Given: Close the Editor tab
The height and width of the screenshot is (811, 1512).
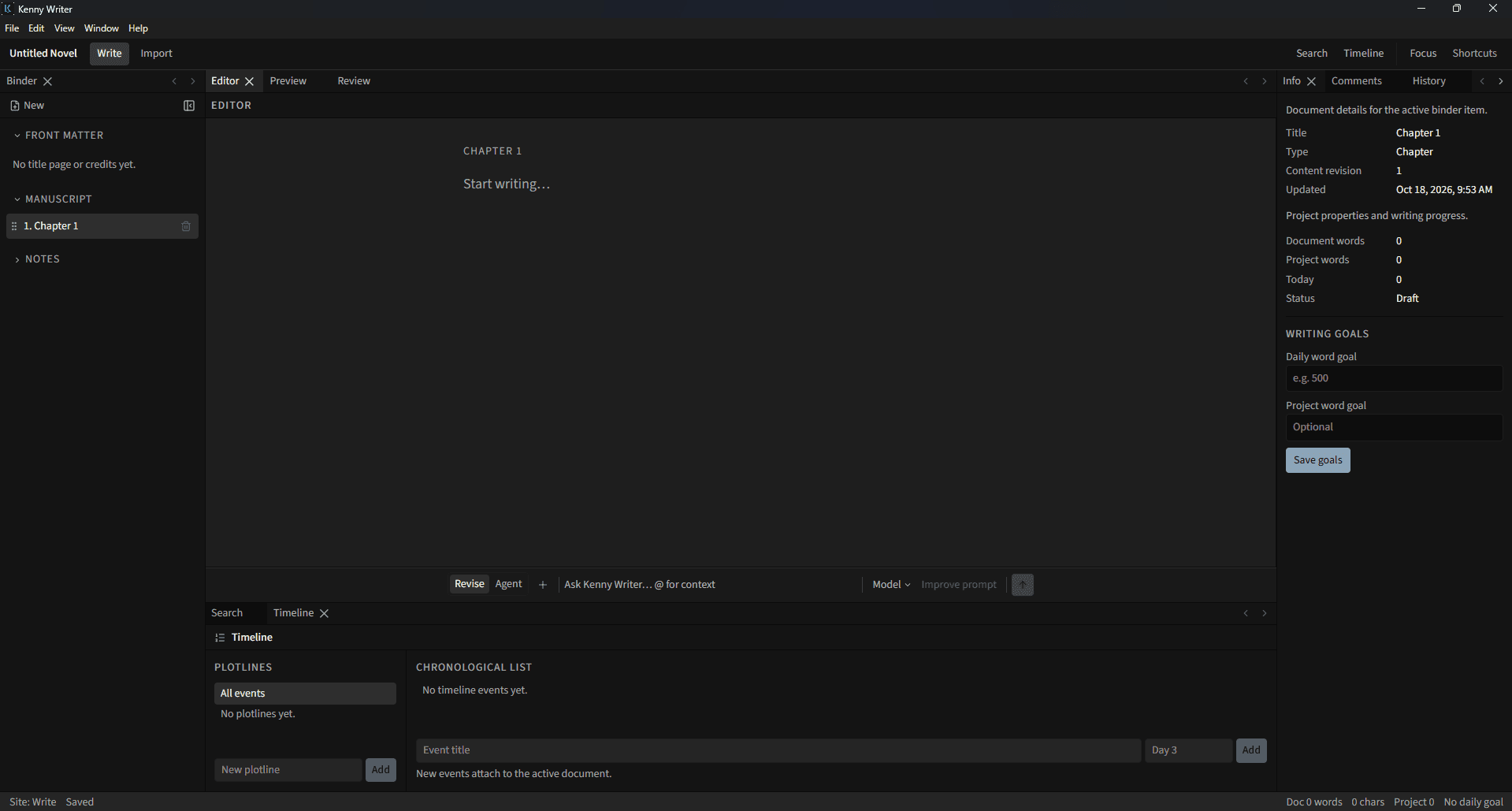Looking at the screenshot, I should (x=250, y=81).
